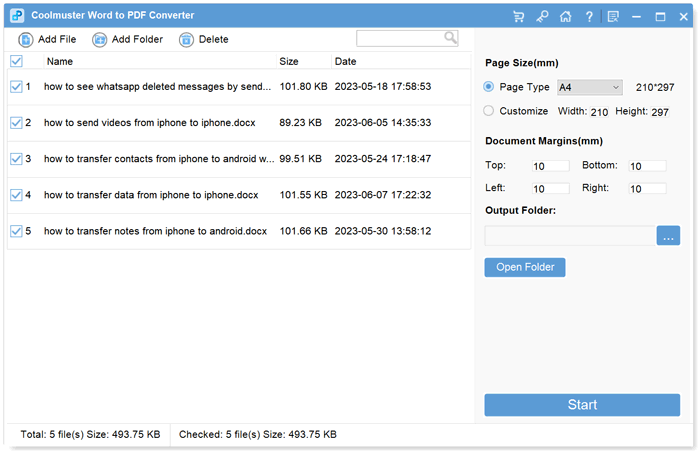Open the help question mark icon
This screenshot has width=700, height=453.
589,17
